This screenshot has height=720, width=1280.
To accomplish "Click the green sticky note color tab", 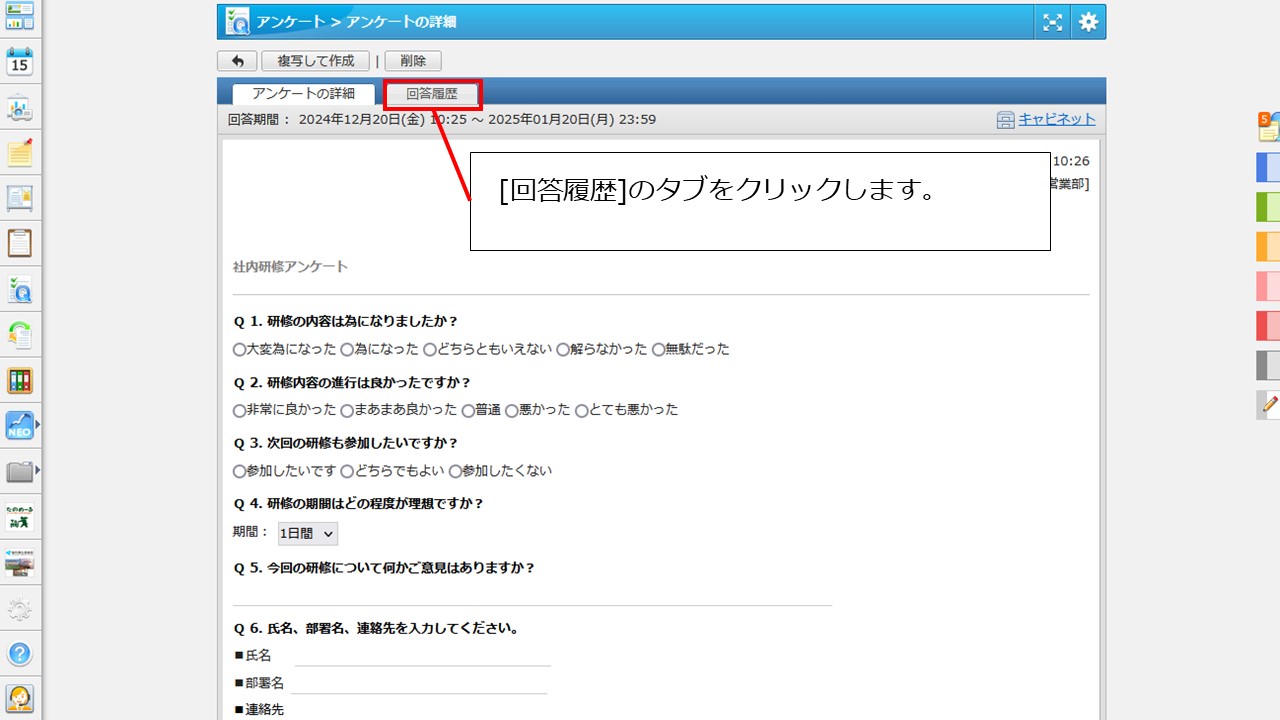I will 1267,207.
